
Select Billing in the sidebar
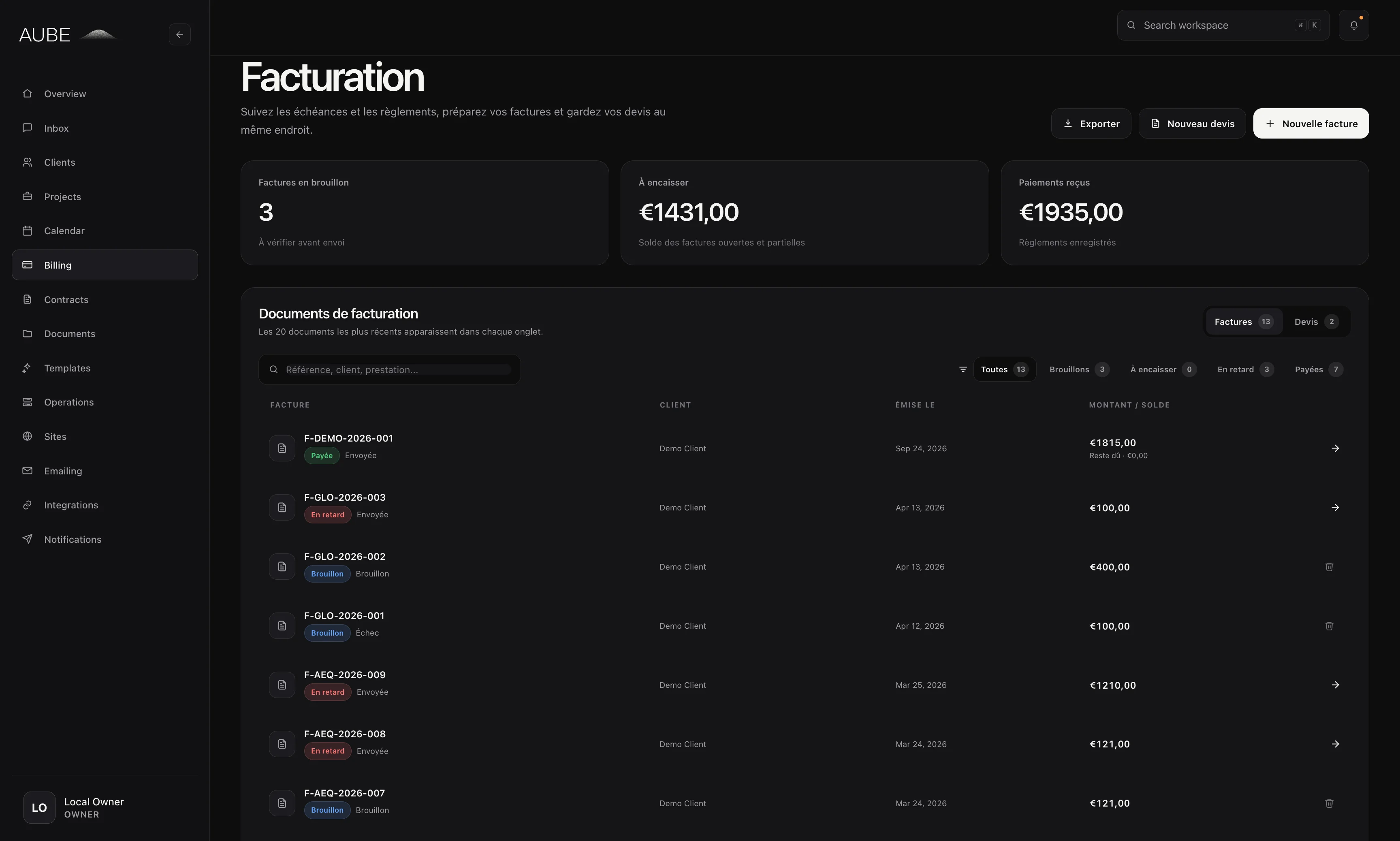105,265
